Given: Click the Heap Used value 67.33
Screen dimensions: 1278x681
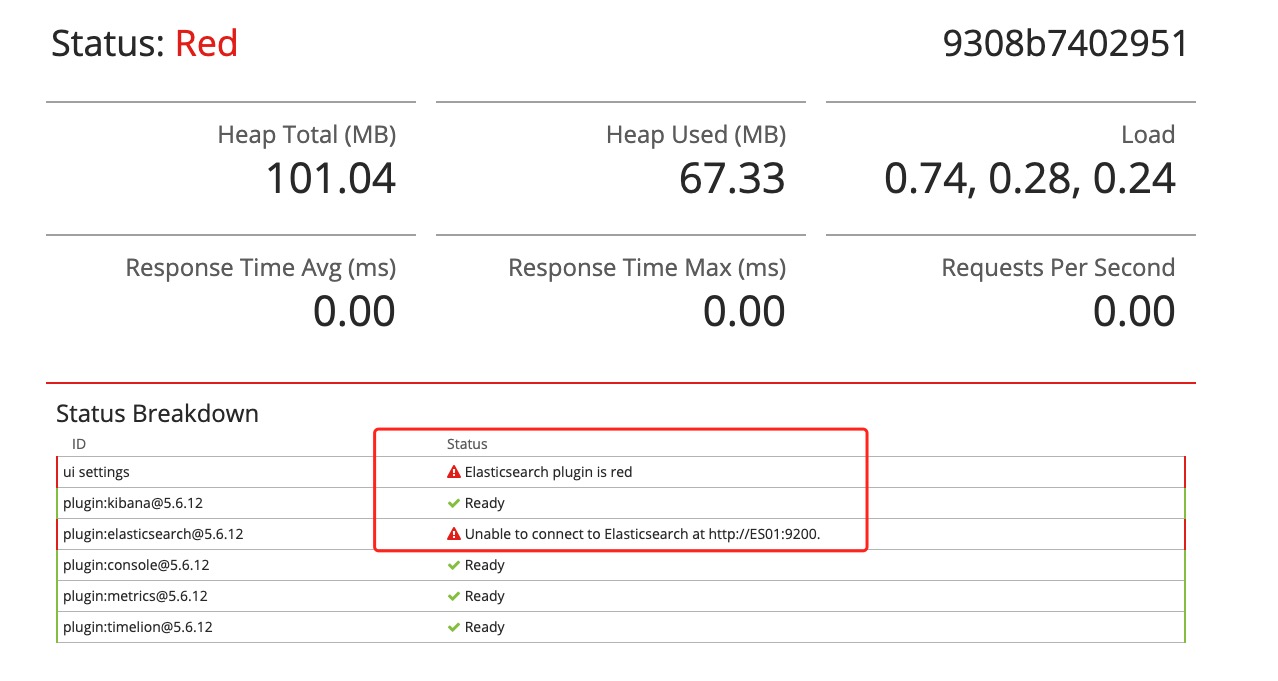Looking at the screenshot, I should click(x=732, y=179).
